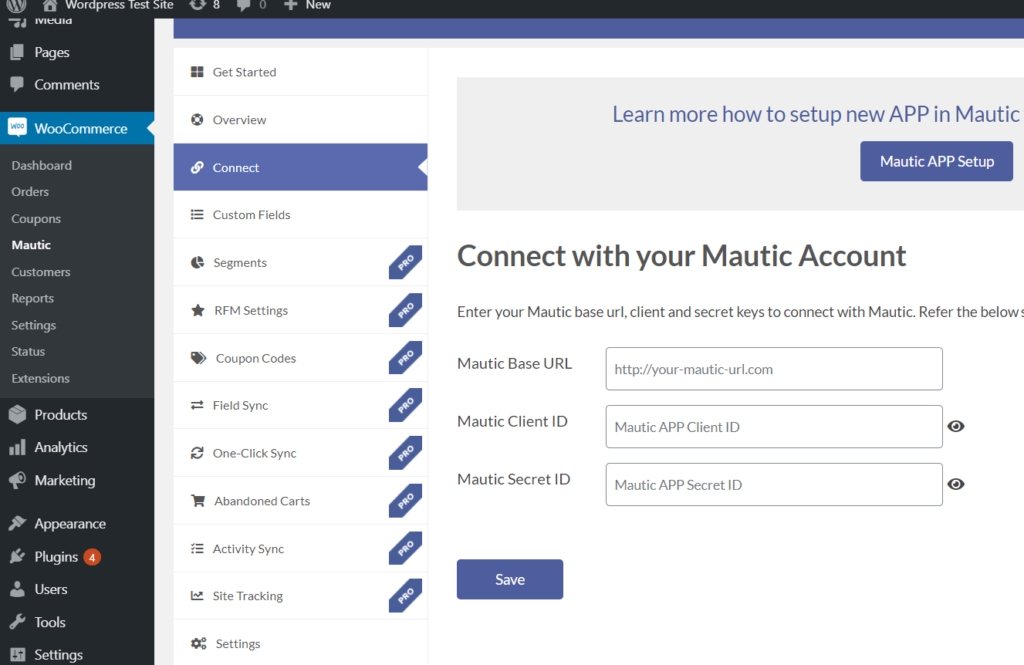The image size is (1024, 665).
Task: Click the Mautic APP Setup button
Action: click(936, 161)
